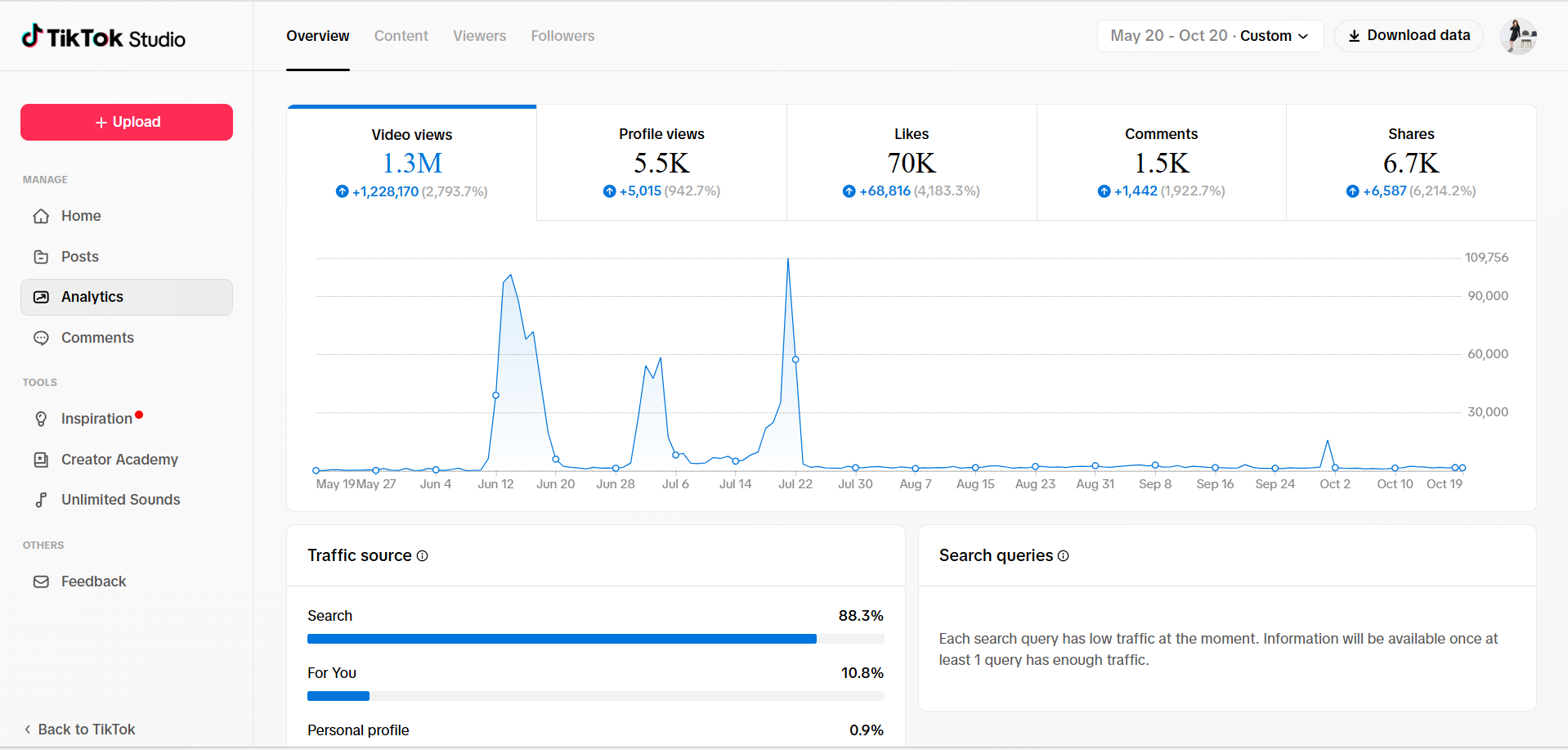Screen dimensions: 1568x750
Task: Open Home from the sidebar
Action: tap(80, 216)
